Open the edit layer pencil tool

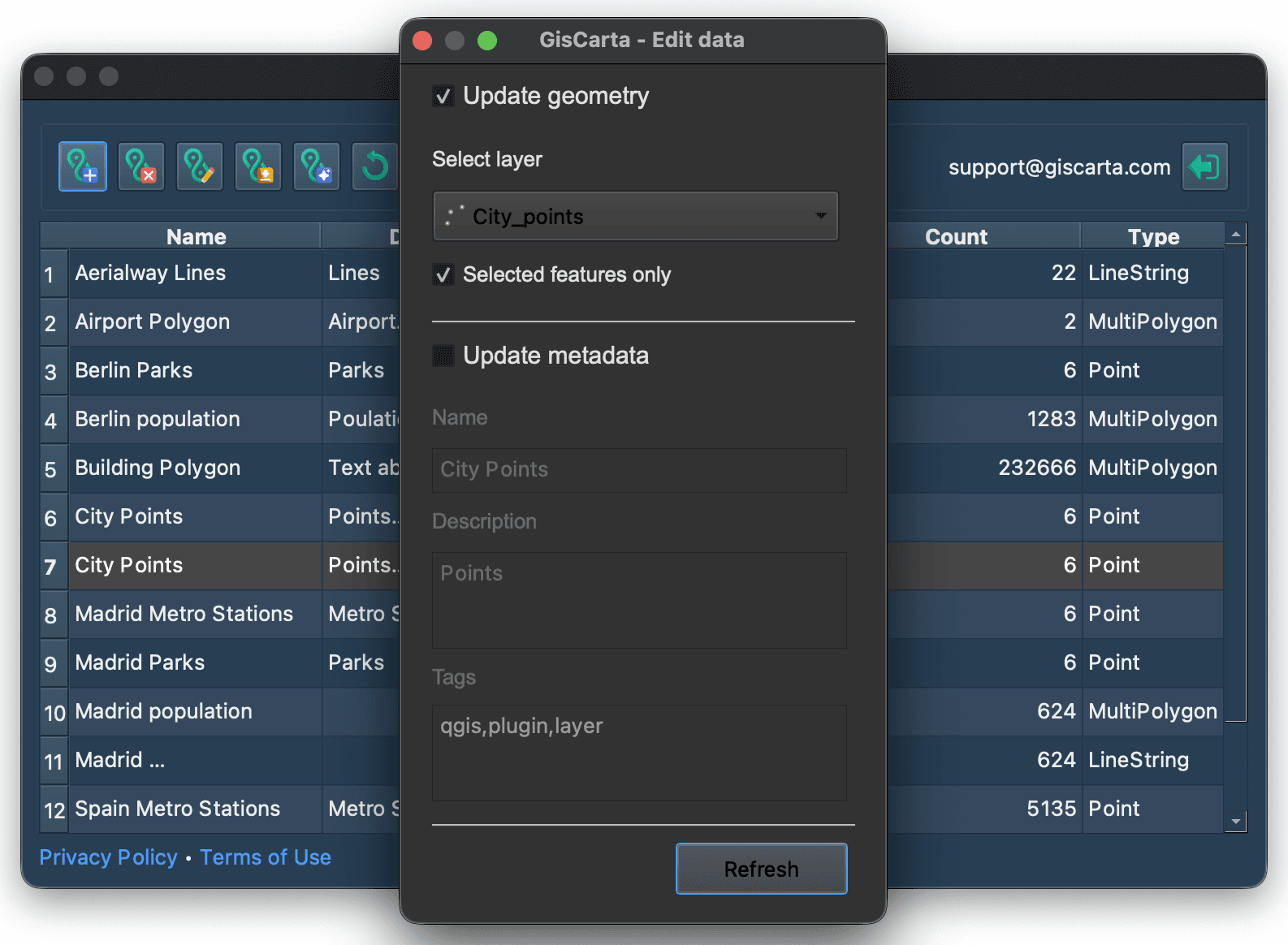200,166
